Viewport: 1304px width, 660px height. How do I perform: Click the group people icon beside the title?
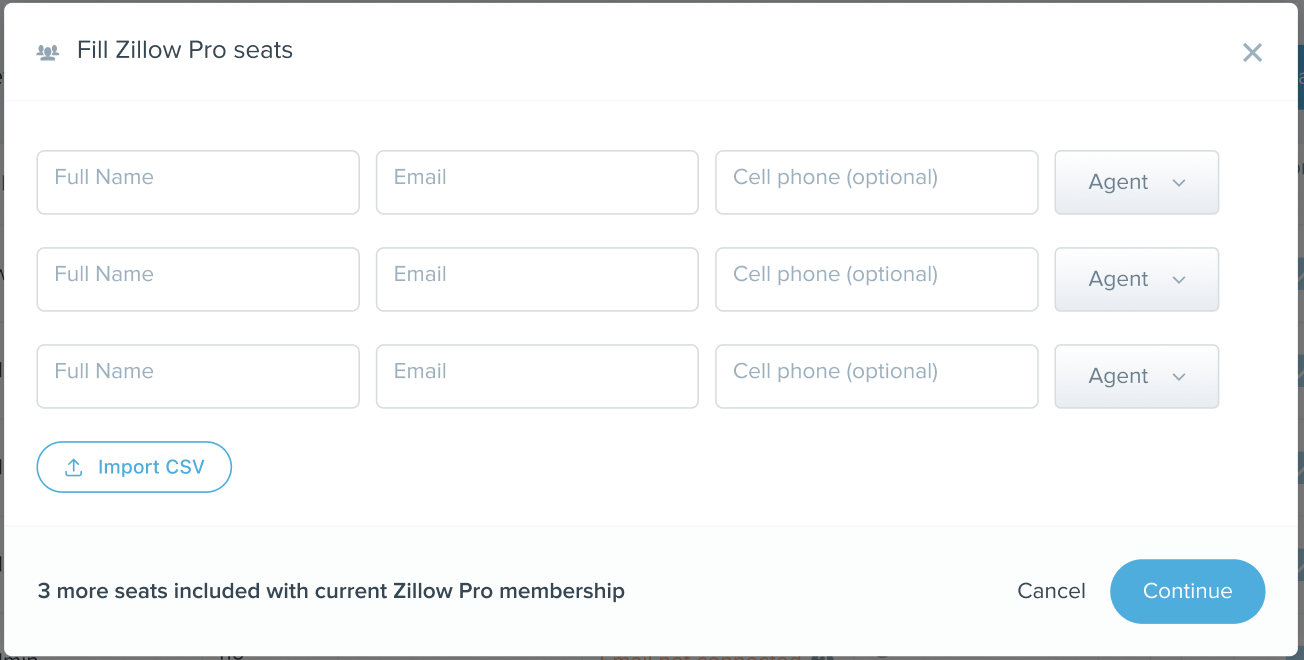pyautogui.click(x=48, y=52)
